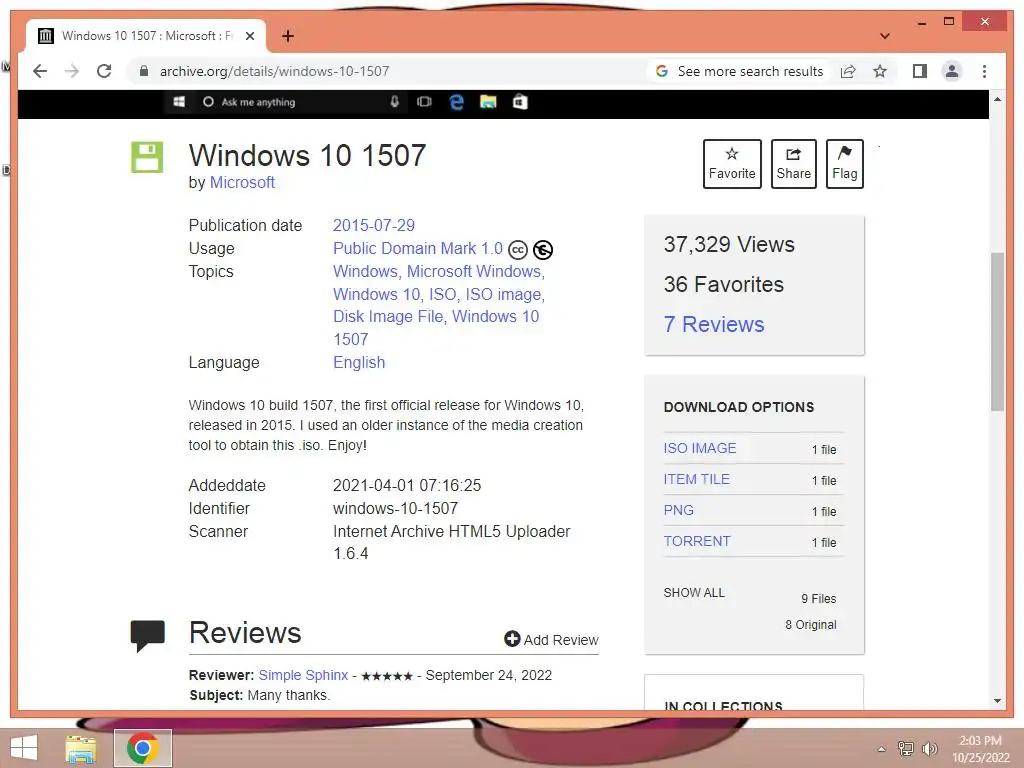The height and width of the screenshot is (768, 1024).
Task: Flag this item with the Flag button
Action: pos(844,164)
